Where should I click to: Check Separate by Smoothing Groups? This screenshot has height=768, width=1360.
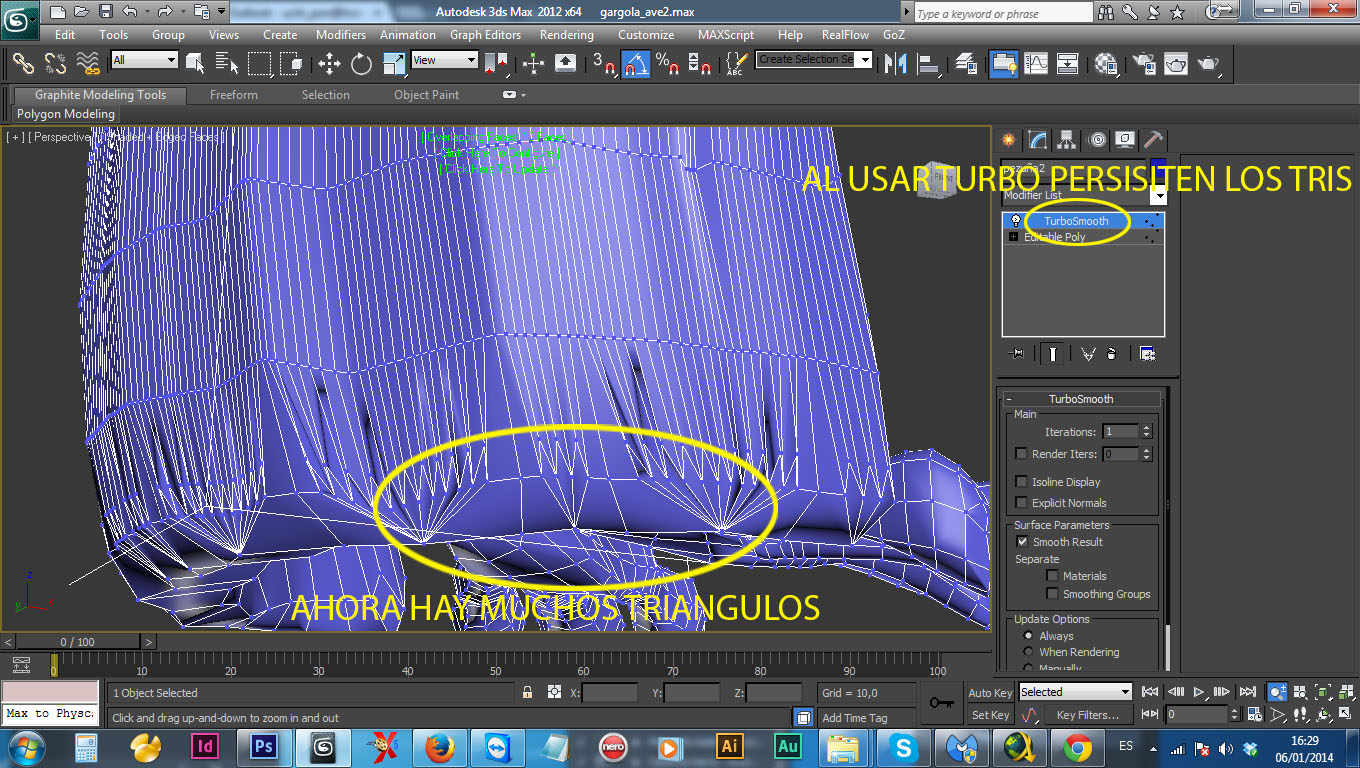click(x=1052, y=594)
